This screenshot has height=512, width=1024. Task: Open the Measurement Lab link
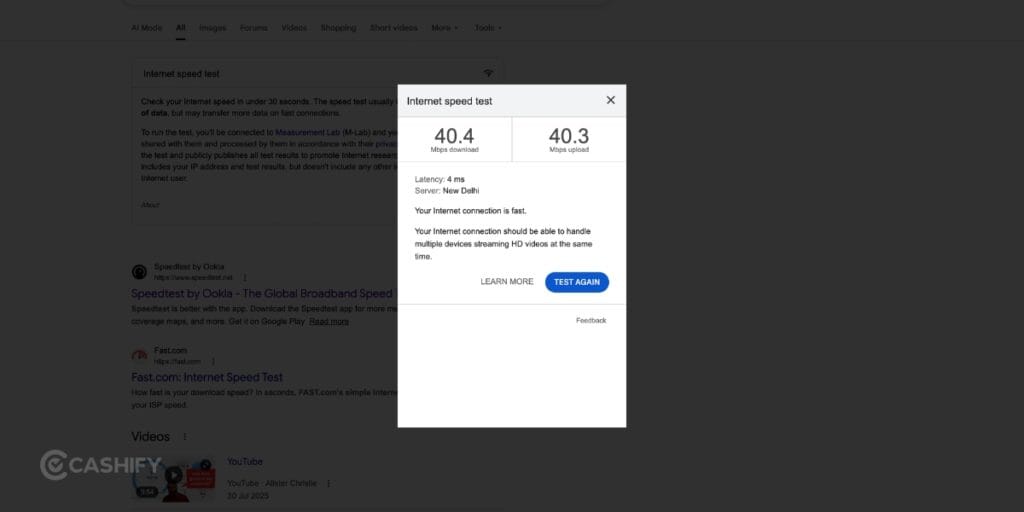tap(308, 132)
